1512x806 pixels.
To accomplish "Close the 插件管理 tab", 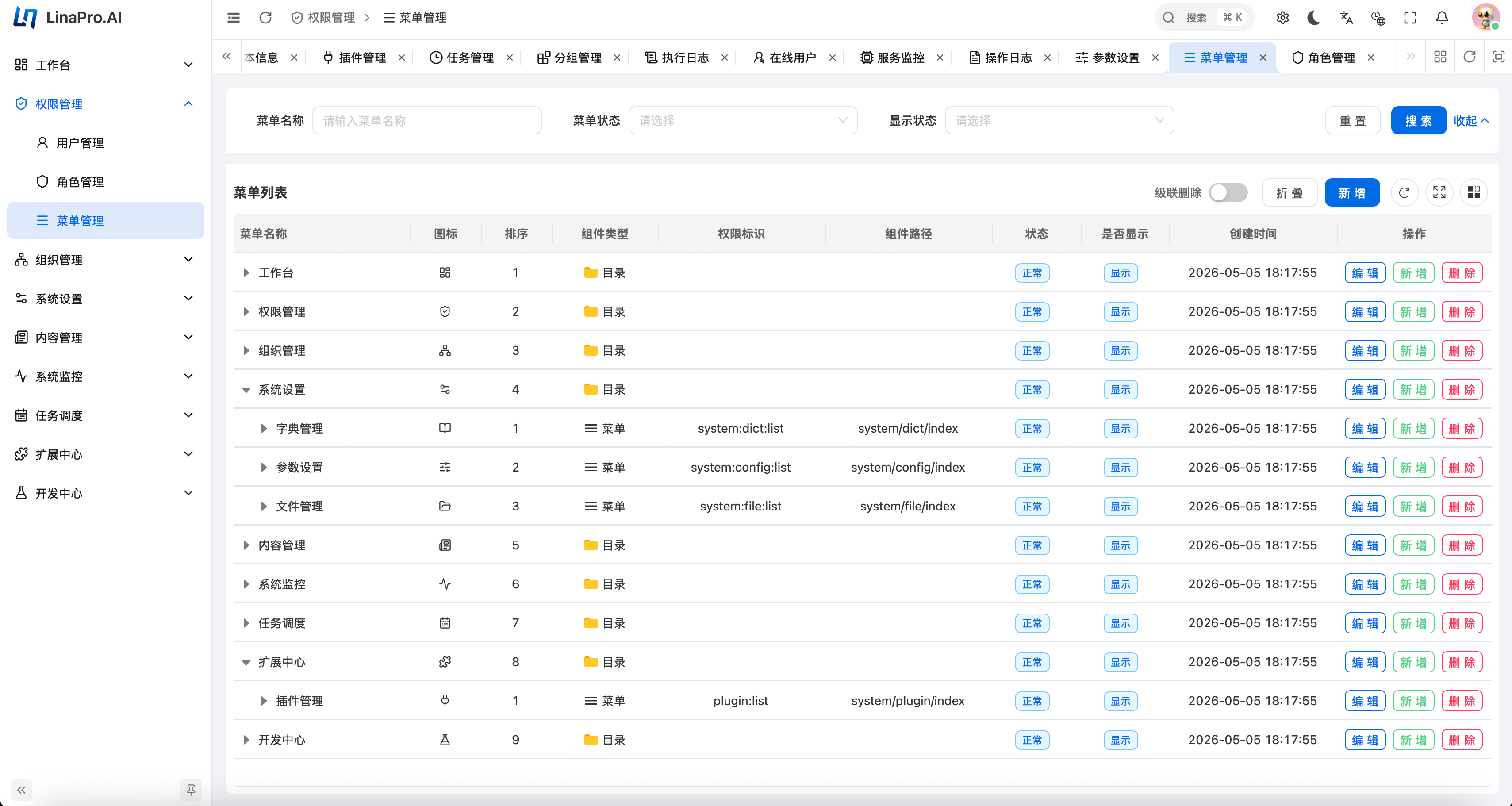I will [402, 58].
